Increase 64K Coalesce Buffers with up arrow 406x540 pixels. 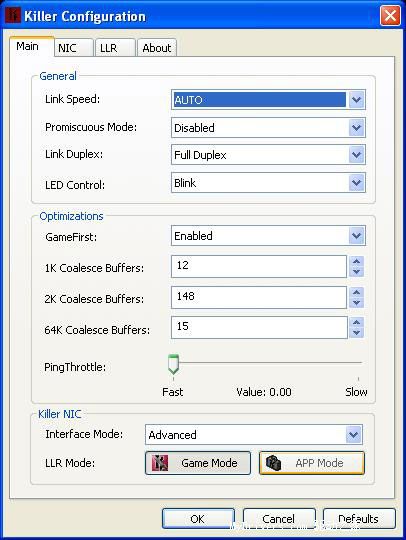pos(357,322)
